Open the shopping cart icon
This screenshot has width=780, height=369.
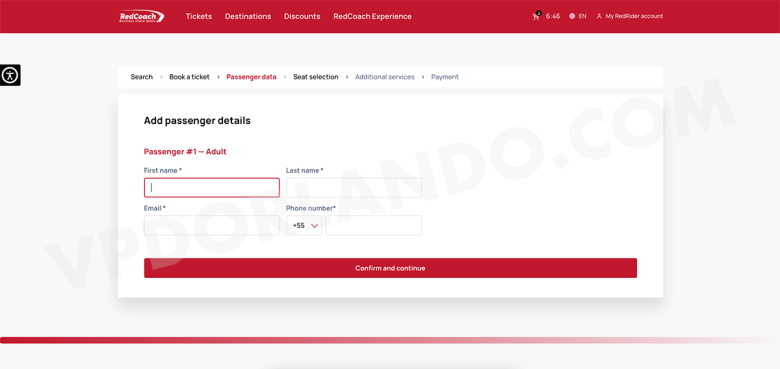[536, 16]
